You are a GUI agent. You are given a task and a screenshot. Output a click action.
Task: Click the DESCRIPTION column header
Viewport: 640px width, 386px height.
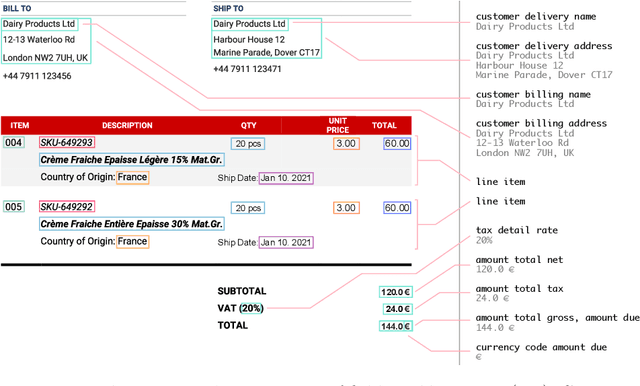tap(127, 126)
